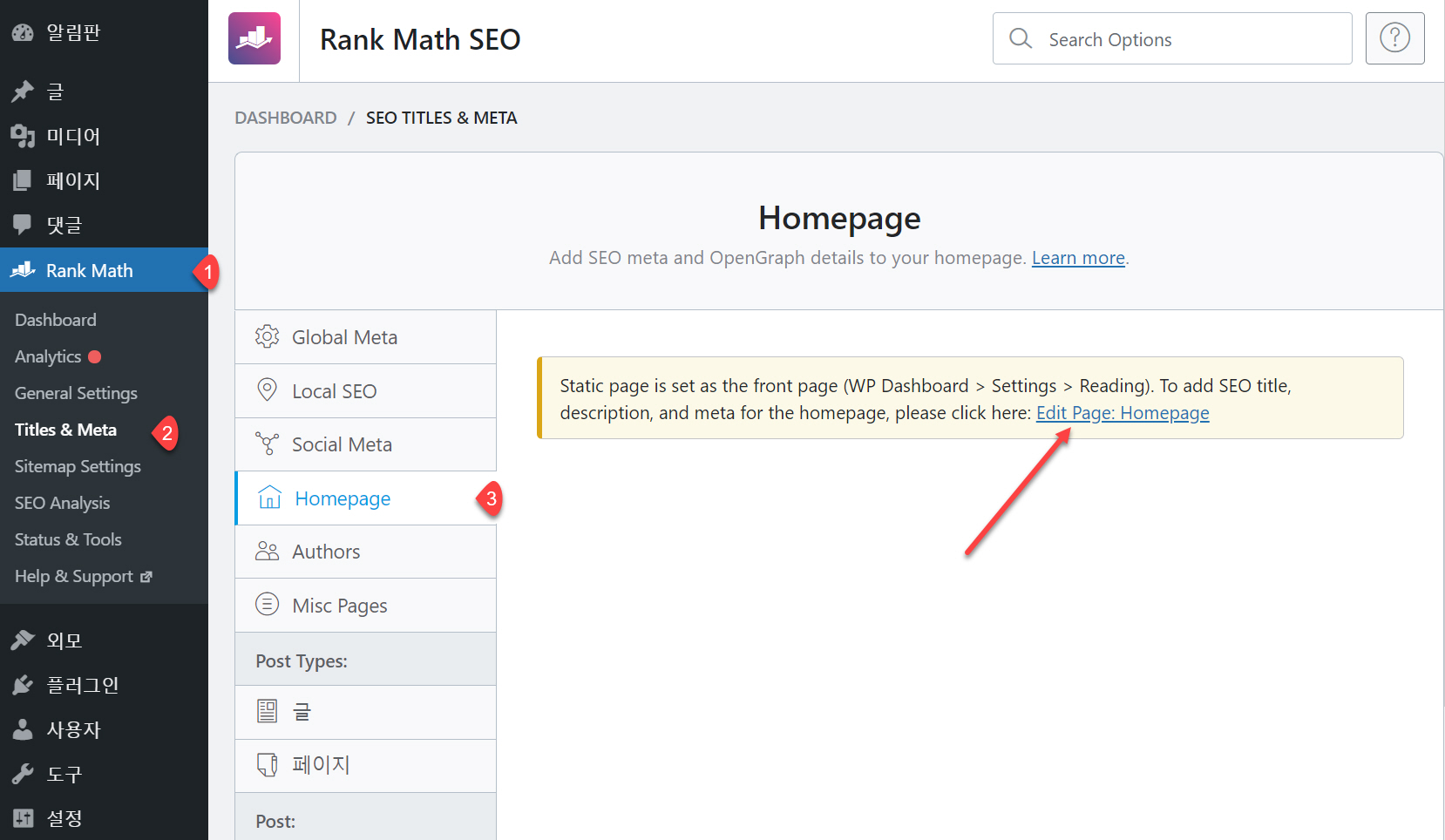Click the 알림판 dashboard gauge icon

23,33
